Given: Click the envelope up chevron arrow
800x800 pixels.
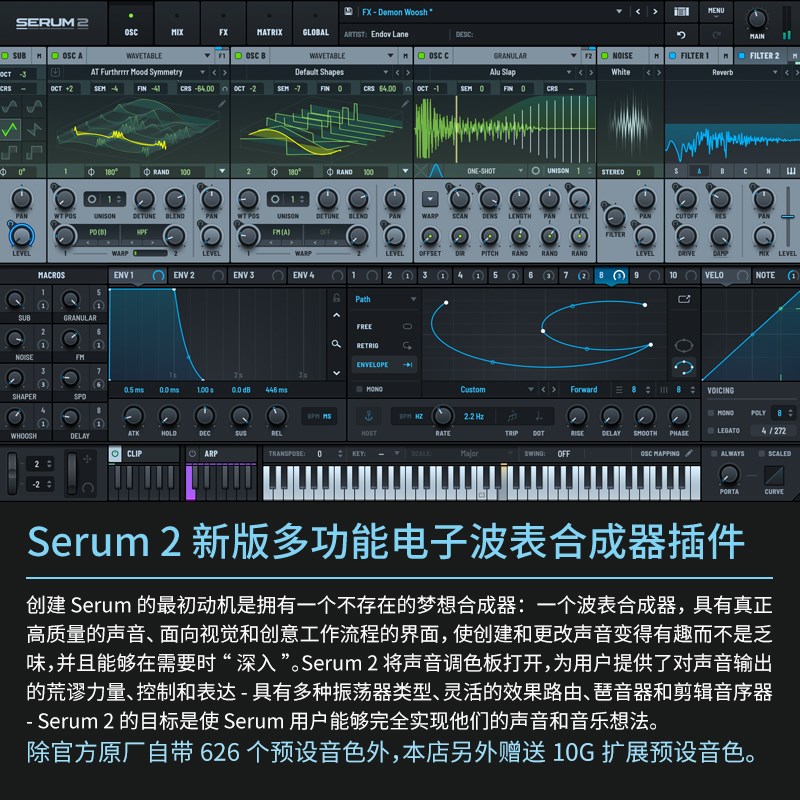Looking at the screenshot, I should (336, 315).
